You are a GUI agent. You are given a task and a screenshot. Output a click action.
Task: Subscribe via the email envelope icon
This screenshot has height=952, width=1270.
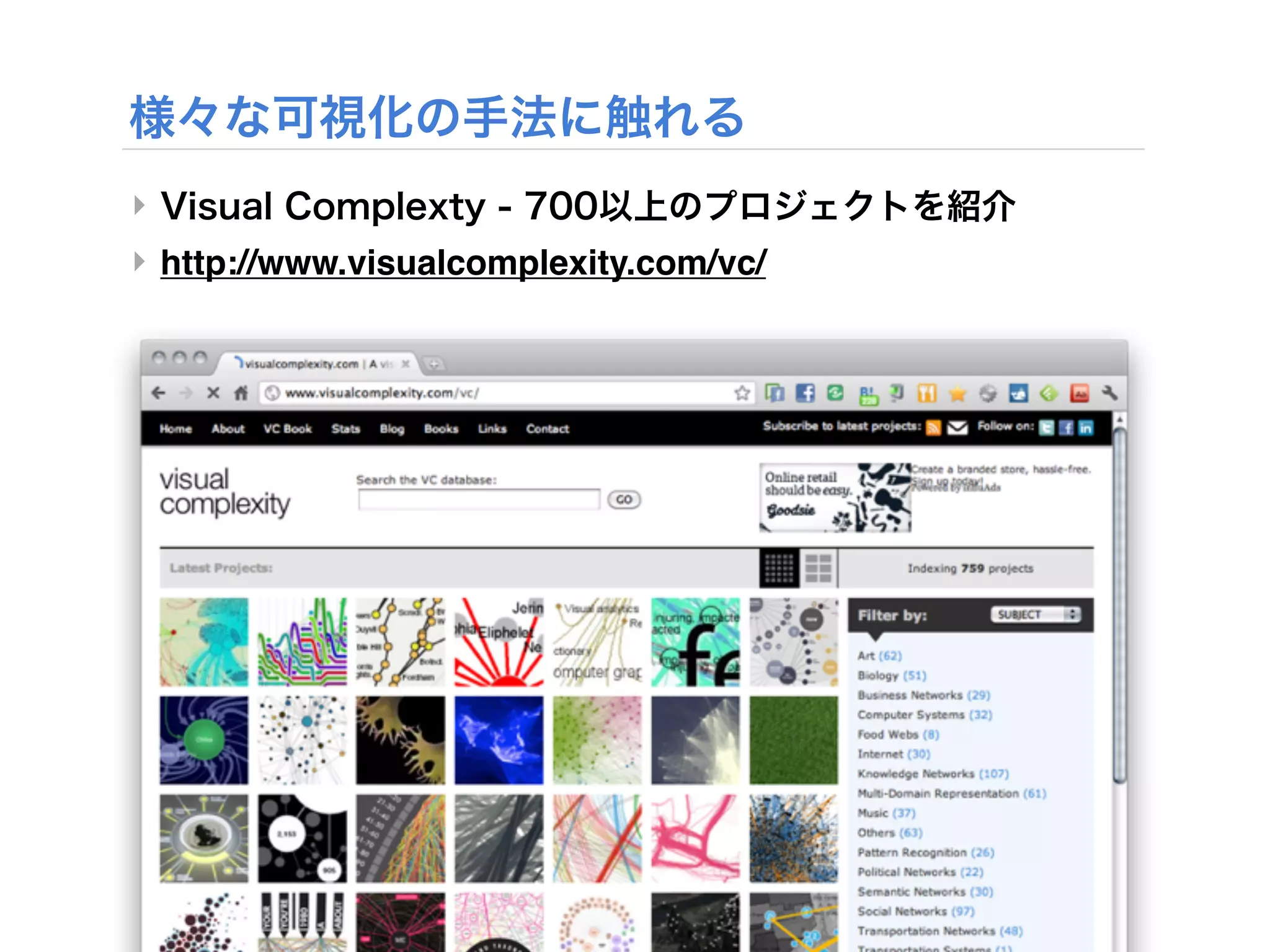click(x=957, y=428)
